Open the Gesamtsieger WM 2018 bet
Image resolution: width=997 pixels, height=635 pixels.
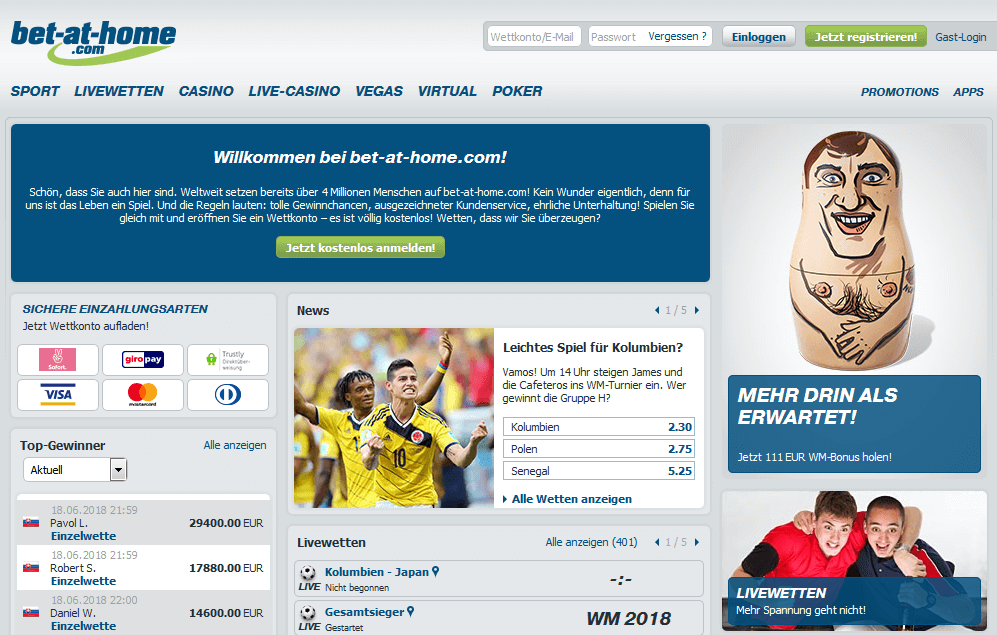coord(364,612)
